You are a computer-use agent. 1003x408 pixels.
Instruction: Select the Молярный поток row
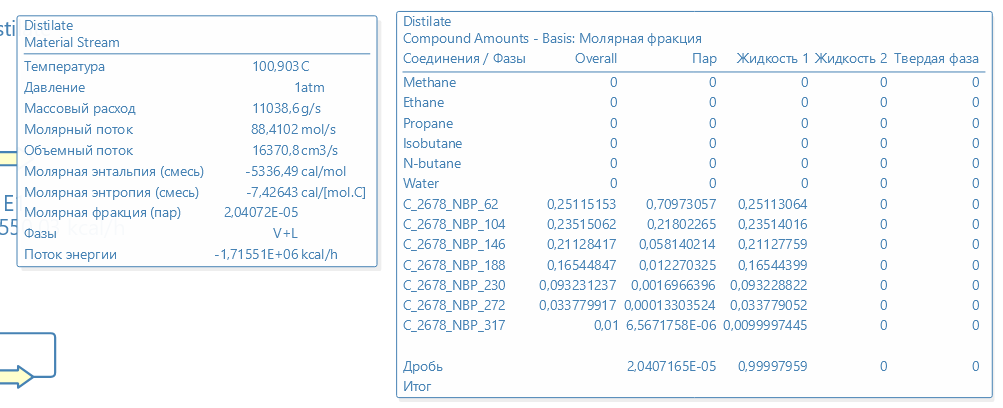point(78,129)
